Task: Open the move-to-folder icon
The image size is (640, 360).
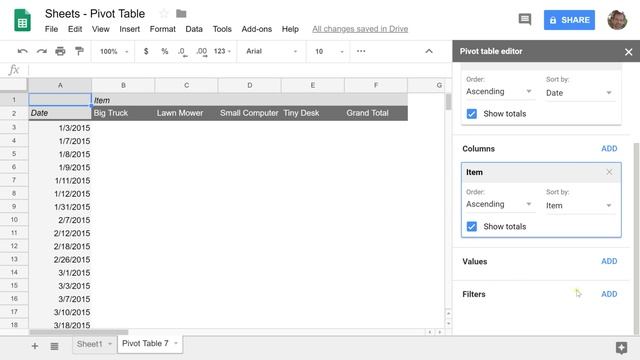Action: click(181, 13)
